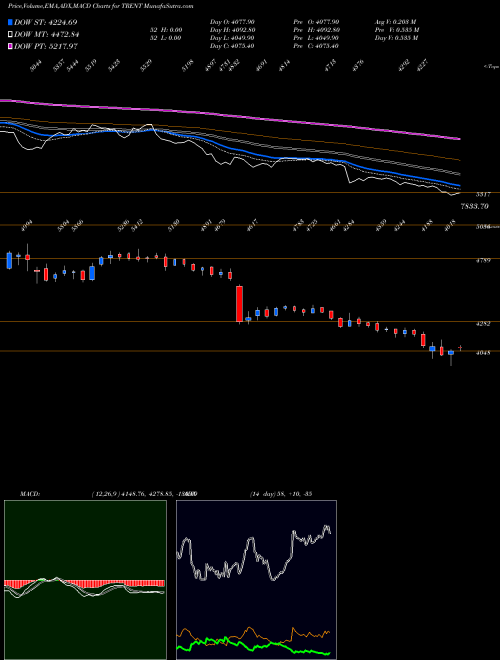Viewport: 500px width, 660px height.
Task: Click the large red gap-down candlestick
Action: pyautogui.click(x=239, y=304)
